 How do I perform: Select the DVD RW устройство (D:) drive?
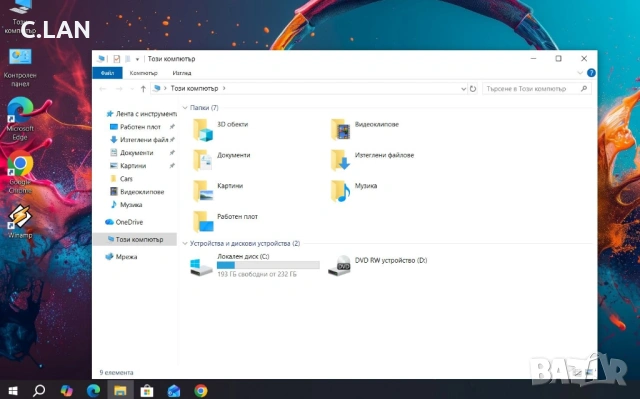pos(378,265)
